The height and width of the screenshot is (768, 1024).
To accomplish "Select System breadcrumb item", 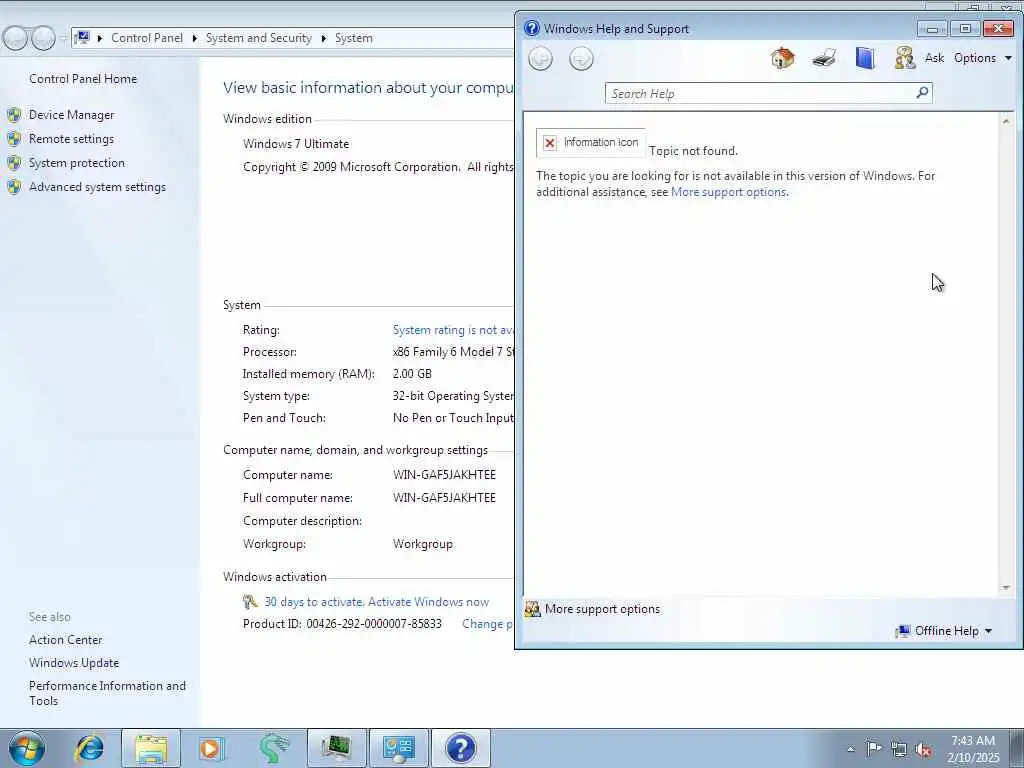I will pyautogui.click(x=354, y=38).
